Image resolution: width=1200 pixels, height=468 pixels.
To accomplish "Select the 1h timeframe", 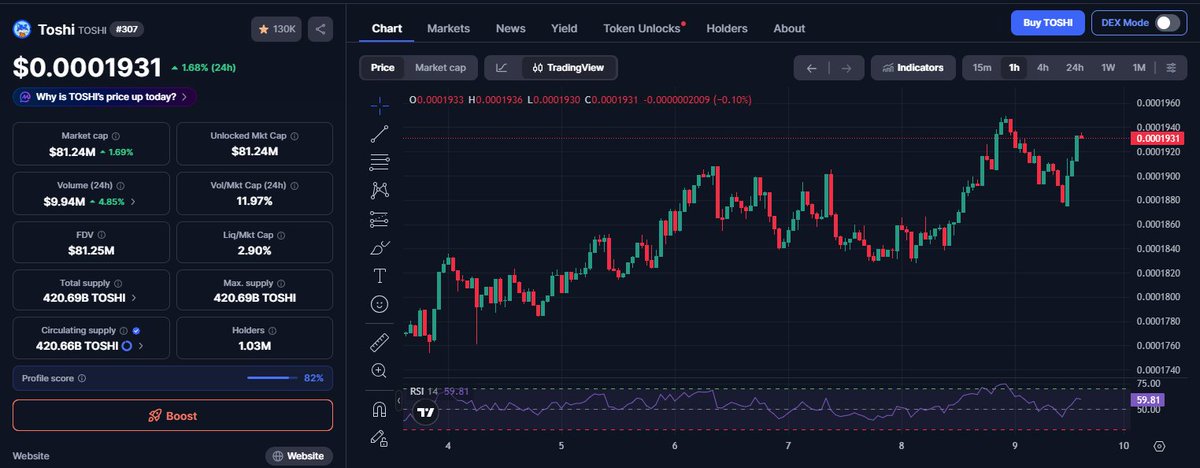I will pyautogui.click(x=1014, y=68).
